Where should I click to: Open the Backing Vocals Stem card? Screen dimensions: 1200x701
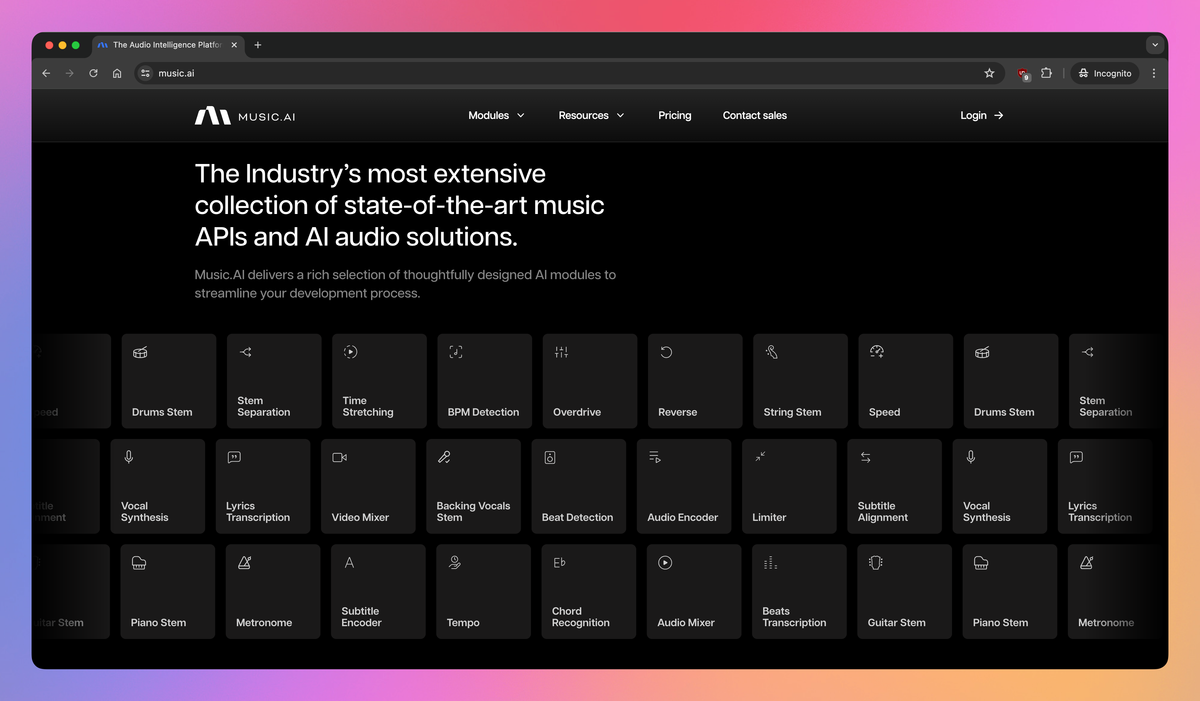click(x=474, y=486)
